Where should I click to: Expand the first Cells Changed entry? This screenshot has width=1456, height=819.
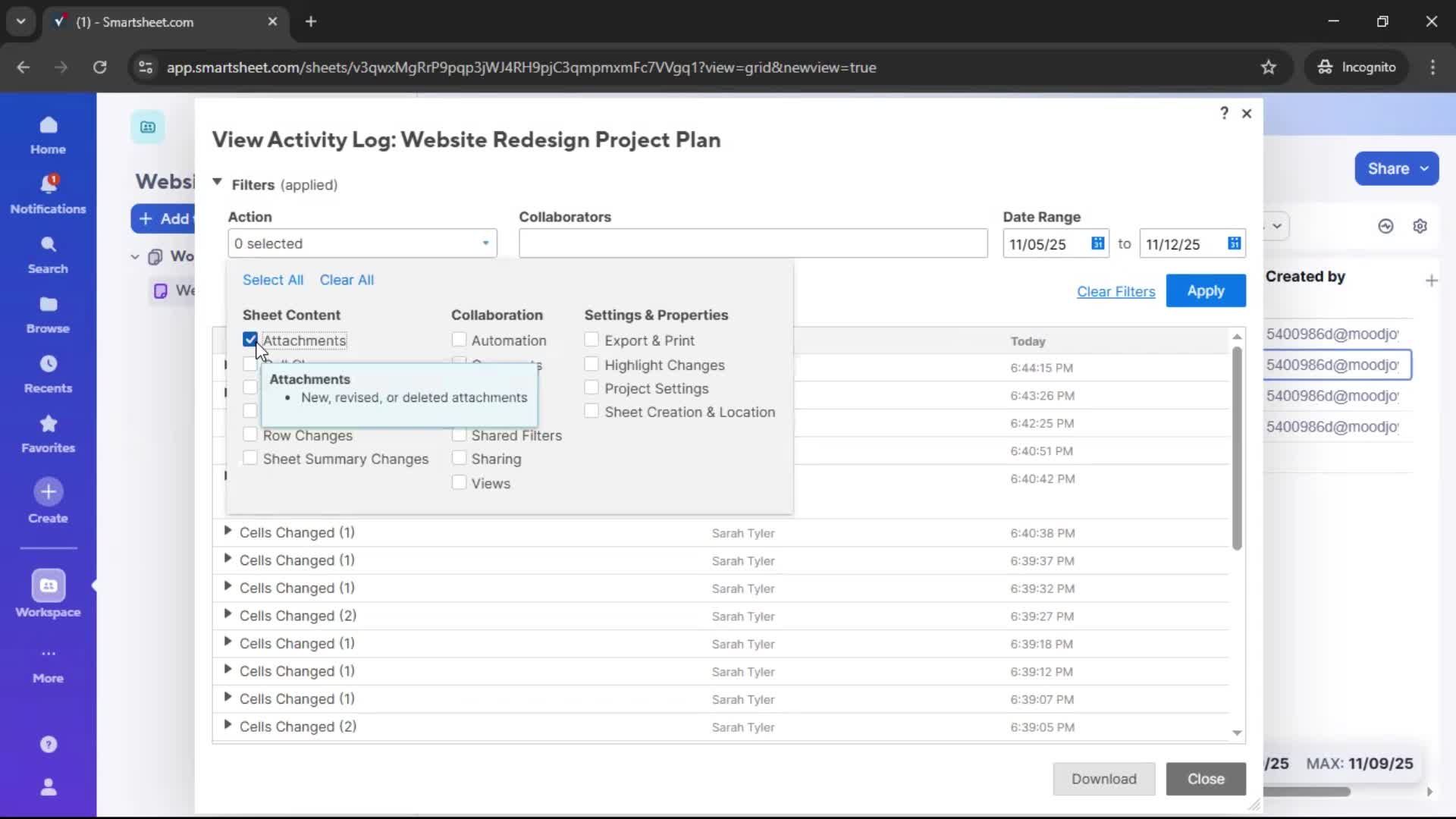point(227,532)
